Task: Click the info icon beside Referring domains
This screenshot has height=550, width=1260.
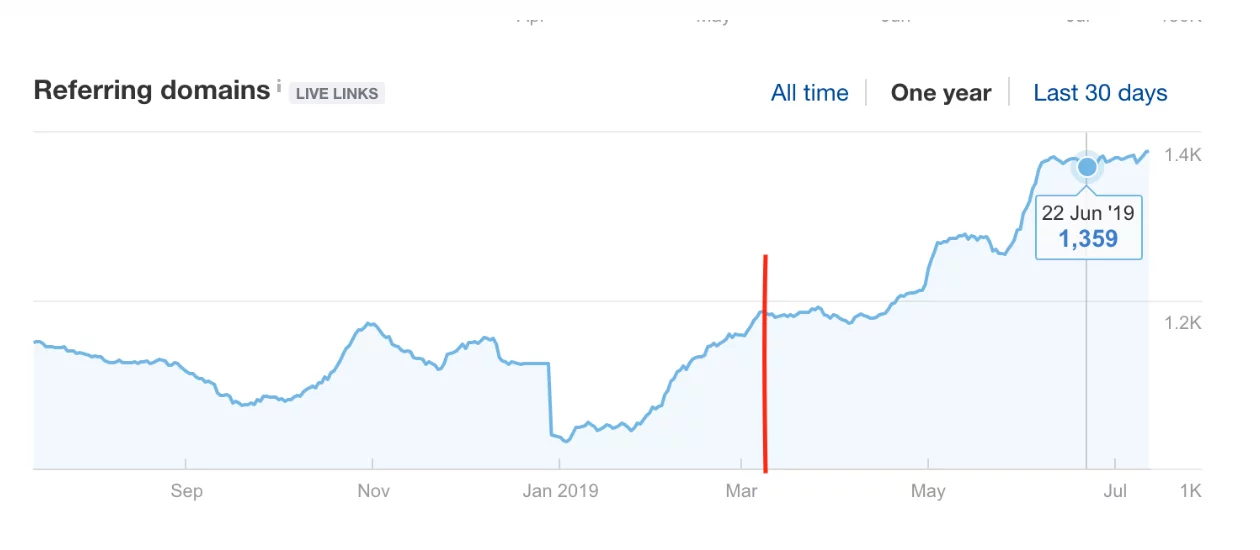Action: (278, 85)
